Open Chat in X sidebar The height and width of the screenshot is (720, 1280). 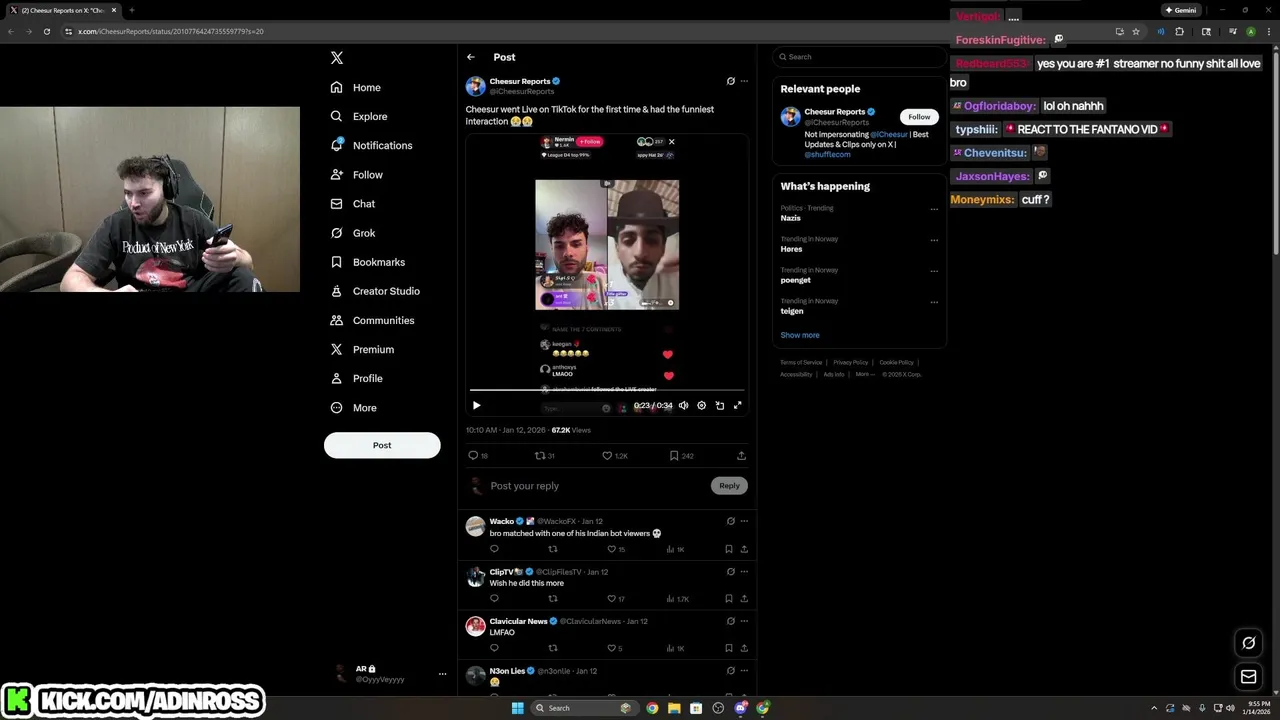353,204
